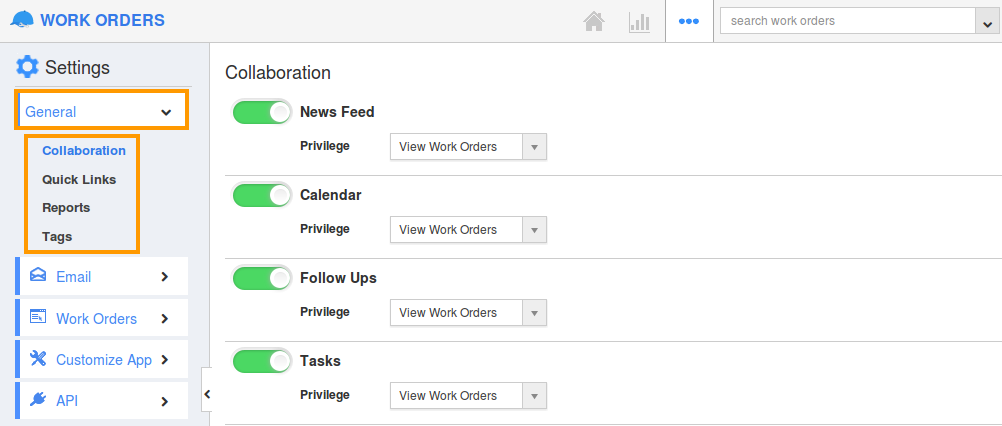Click the Email envelope icon
Viewport: 1002px width, 426px height.
(38, 275)
